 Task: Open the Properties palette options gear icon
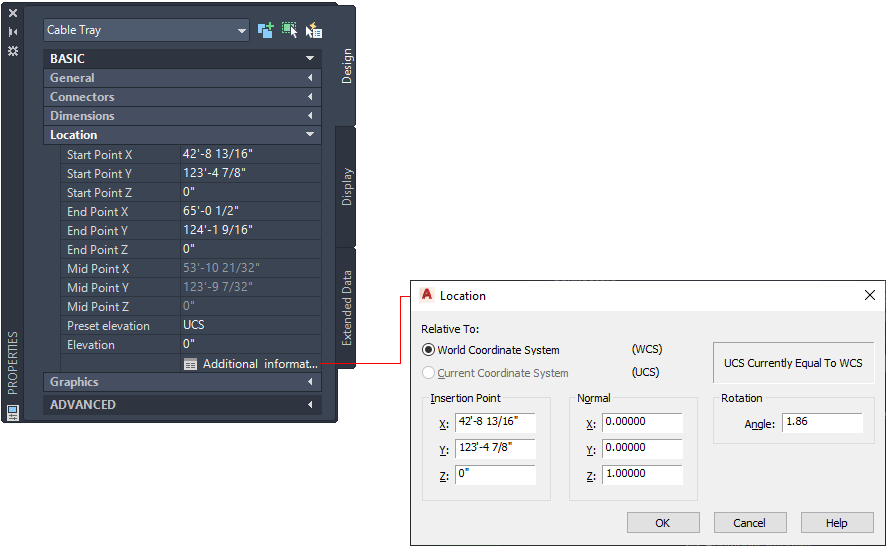tap(12, 51)
